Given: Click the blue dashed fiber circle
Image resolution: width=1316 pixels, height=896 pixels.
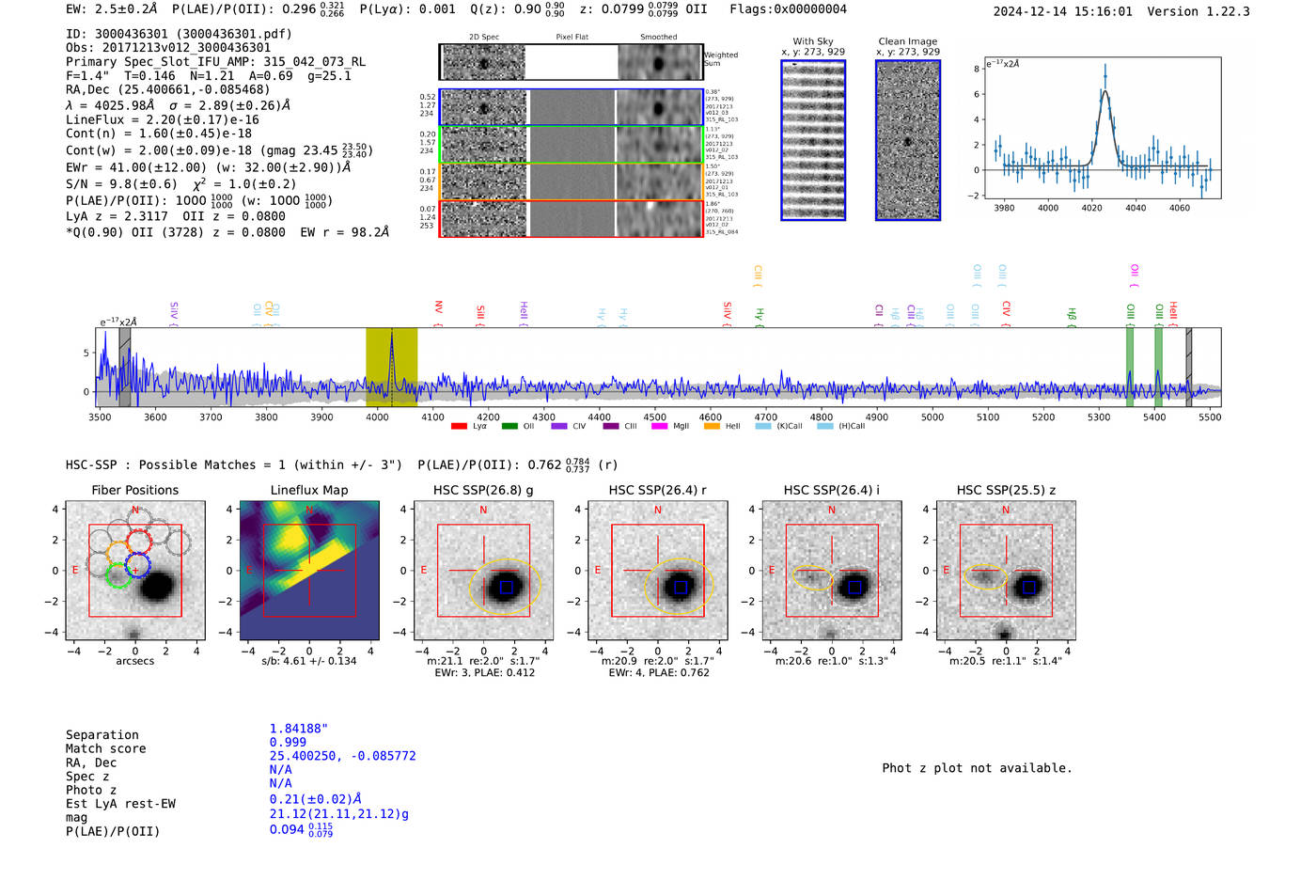Looking at the screenshot, I should coord(137,566).
